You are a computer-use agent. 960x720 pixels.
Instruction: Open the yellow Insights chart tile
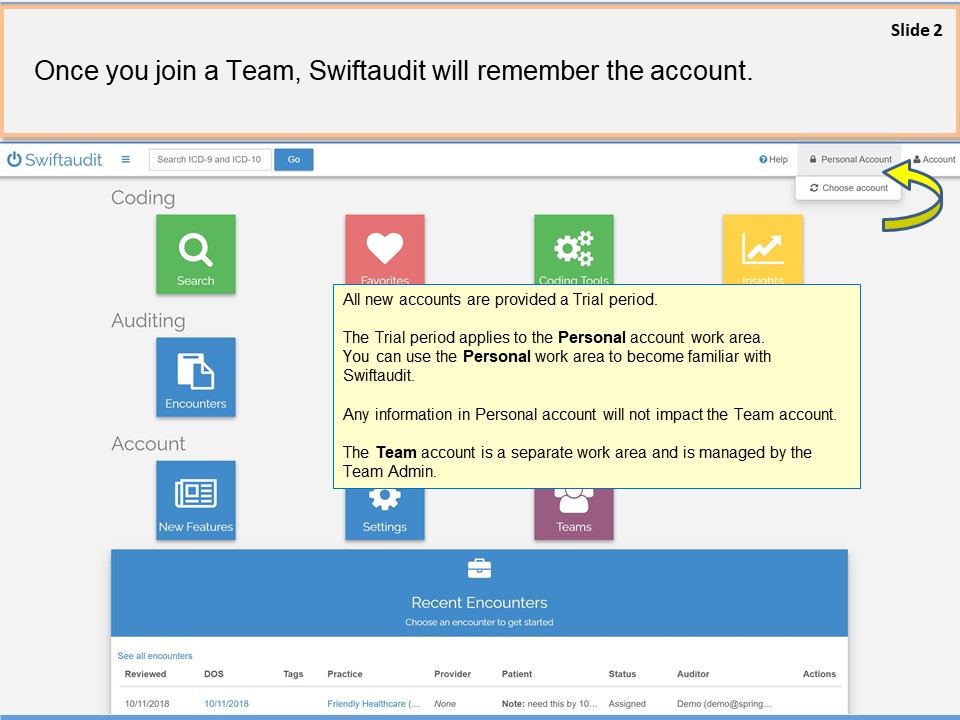coord(762,249)
